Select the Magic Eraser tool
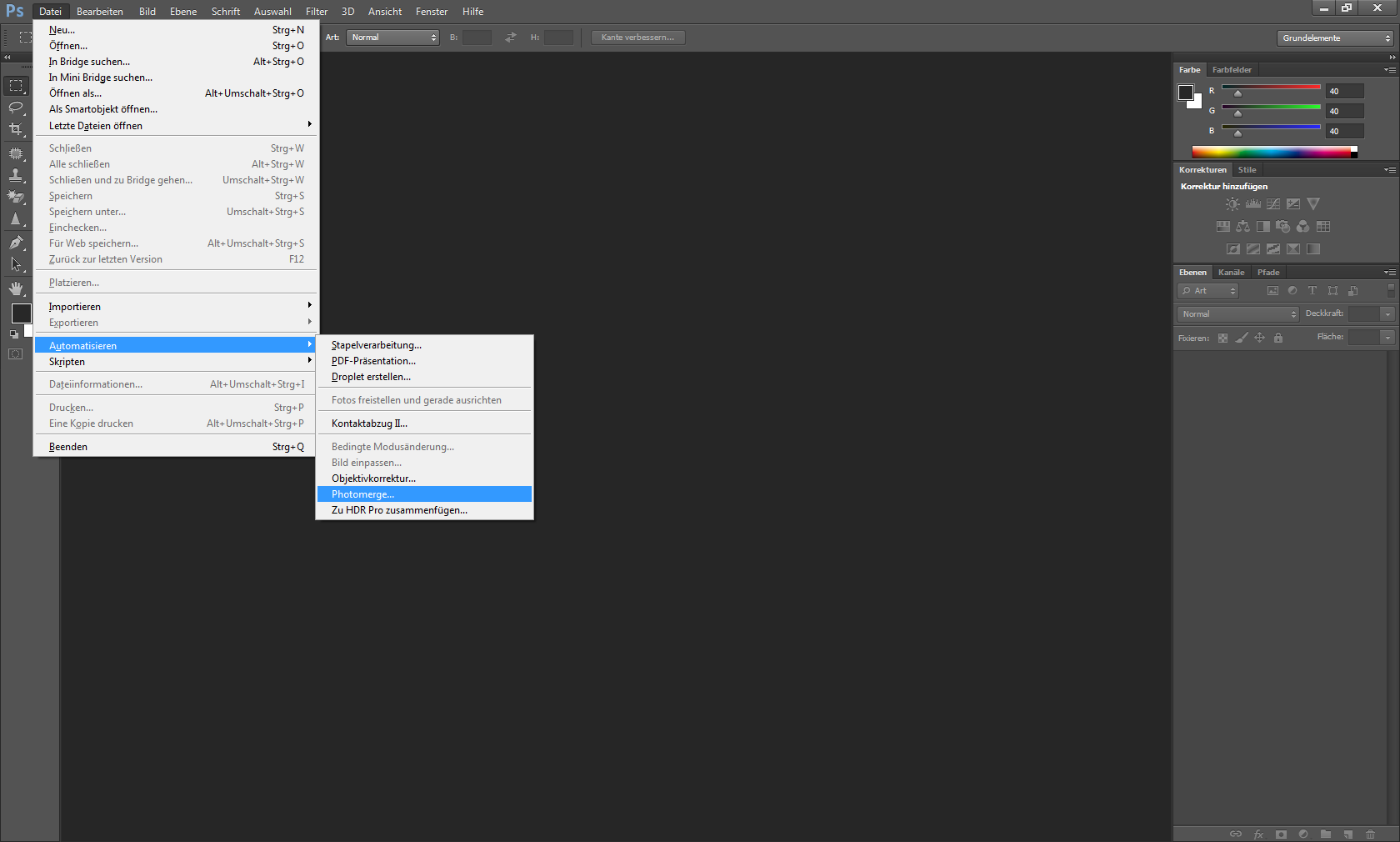This screenshot has width=1400, height=842. tap(16, 197)
